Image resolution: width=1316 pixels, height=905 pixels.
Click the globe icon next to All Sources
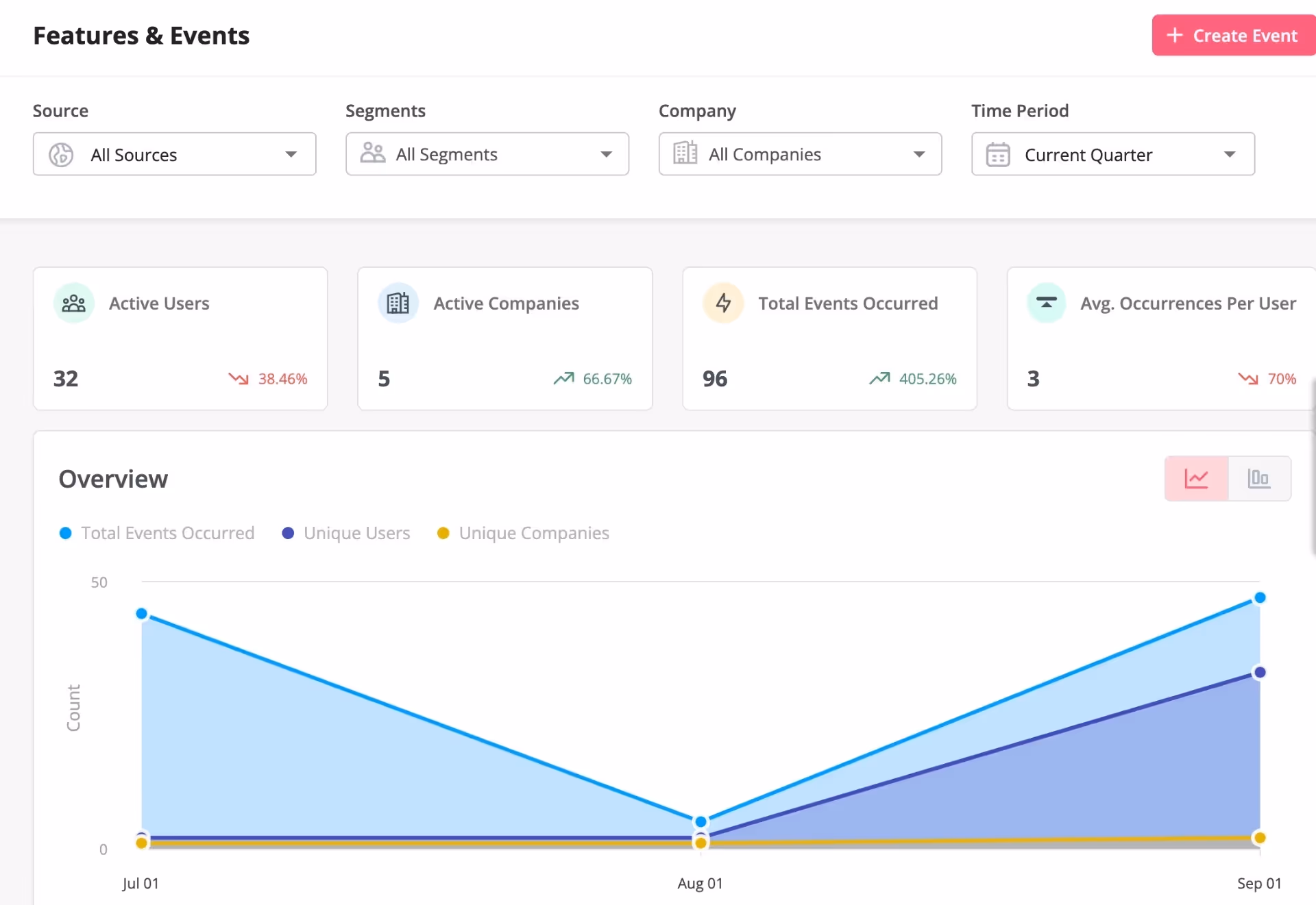click(60, 154)
